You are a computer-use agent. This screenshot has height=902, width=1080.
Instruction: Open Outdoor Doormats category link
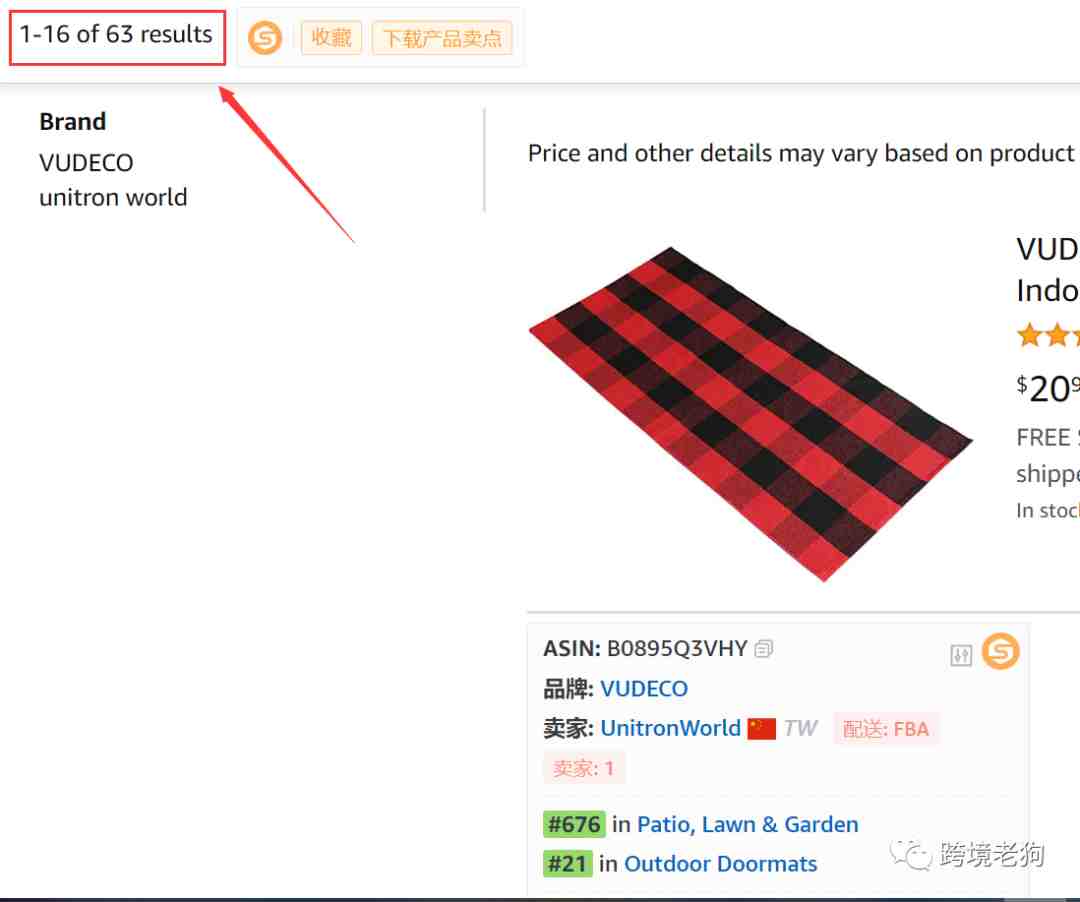click(x=720, y=863)
